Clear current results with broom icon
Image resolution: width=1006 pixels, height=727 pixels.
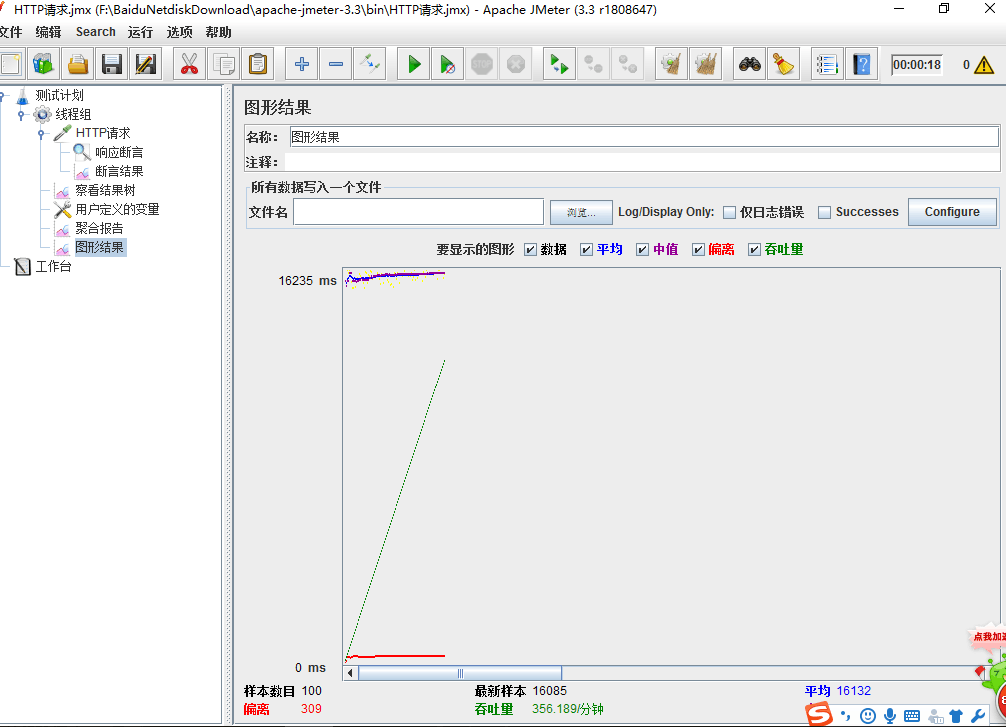[x=671, y=64]
